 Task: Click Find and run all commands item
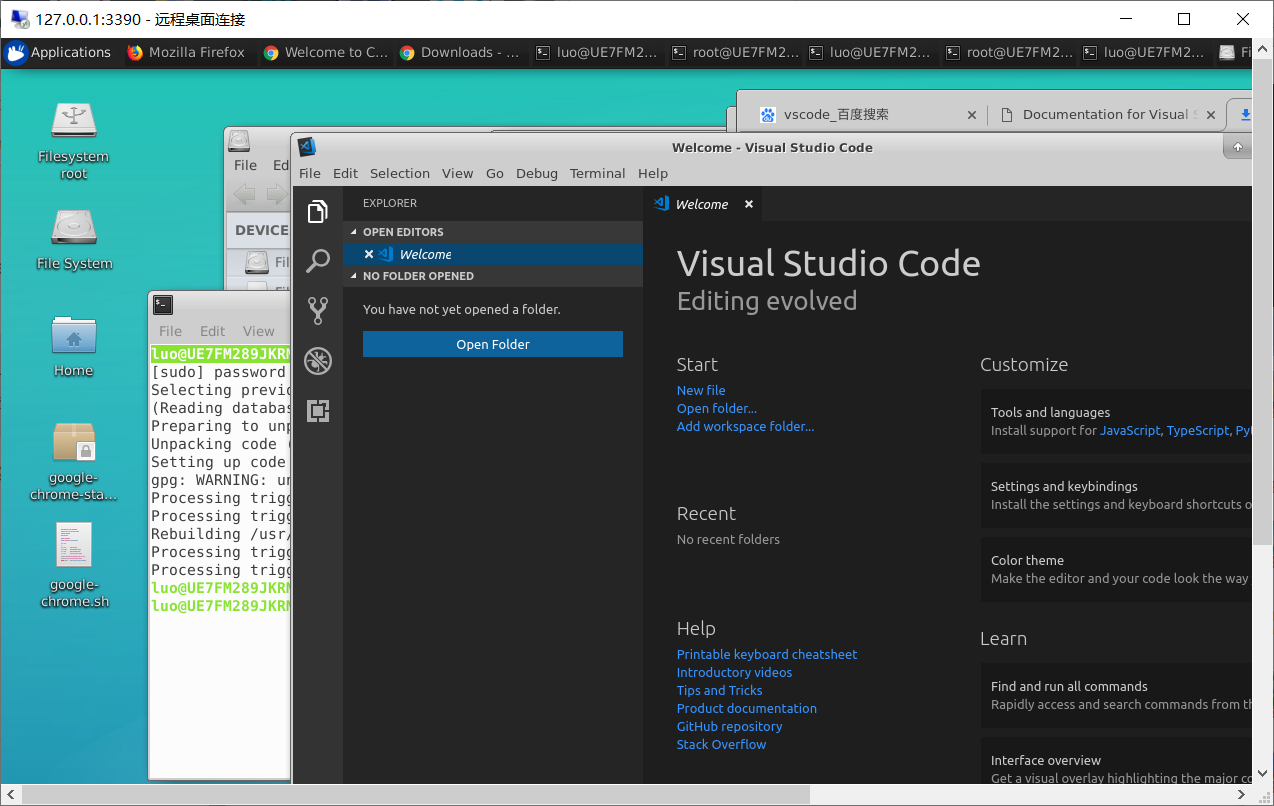(x=1116, y=695)
